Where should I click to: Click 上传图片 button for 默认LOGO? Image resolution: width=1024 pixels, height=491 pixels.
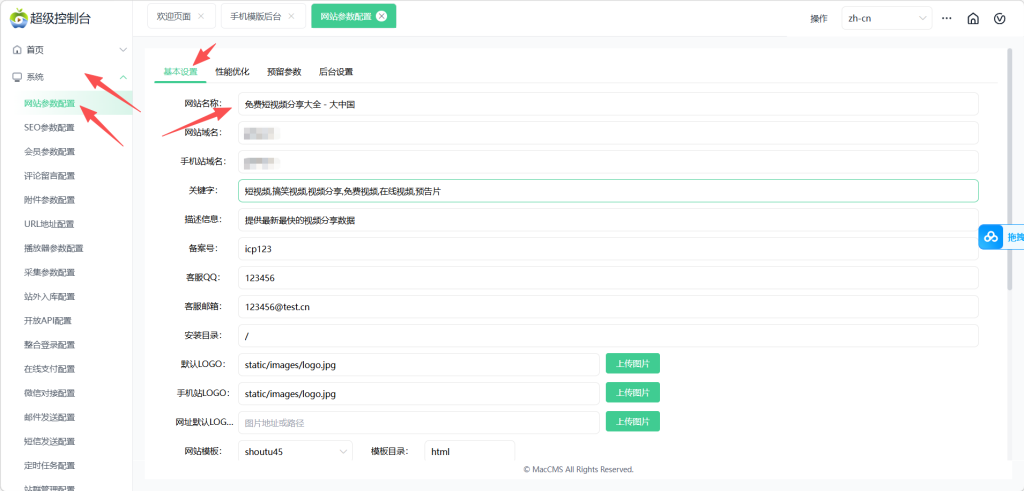point(632,363)
